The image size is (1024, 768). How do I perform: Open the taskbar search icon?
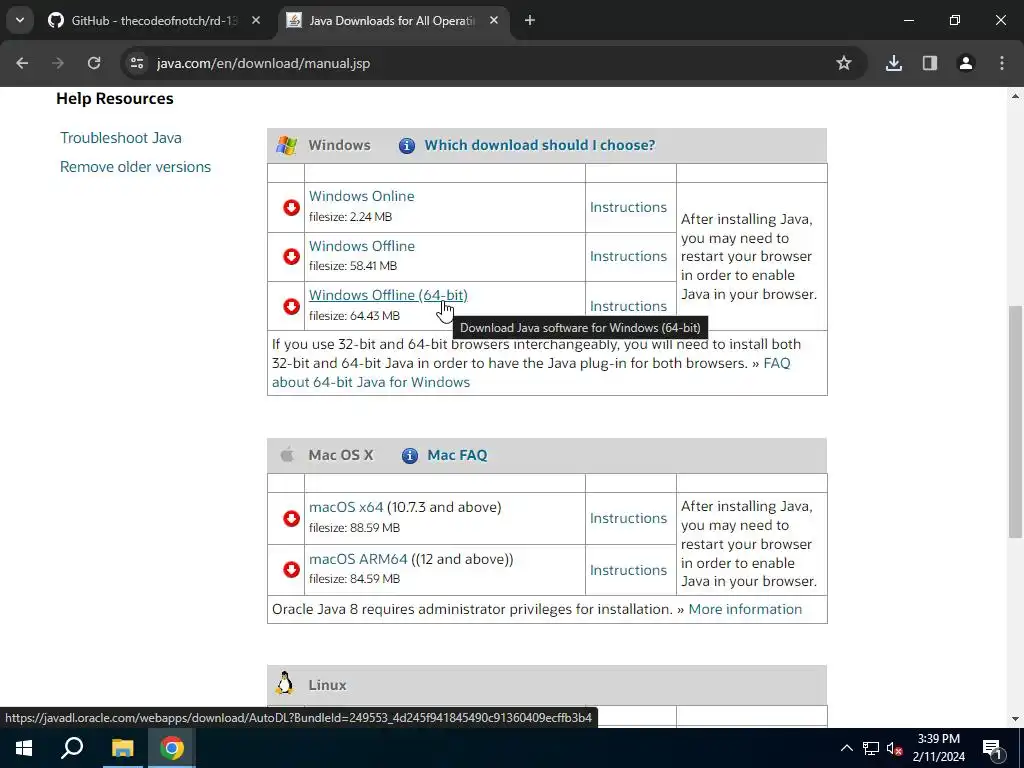coord(72,748)
